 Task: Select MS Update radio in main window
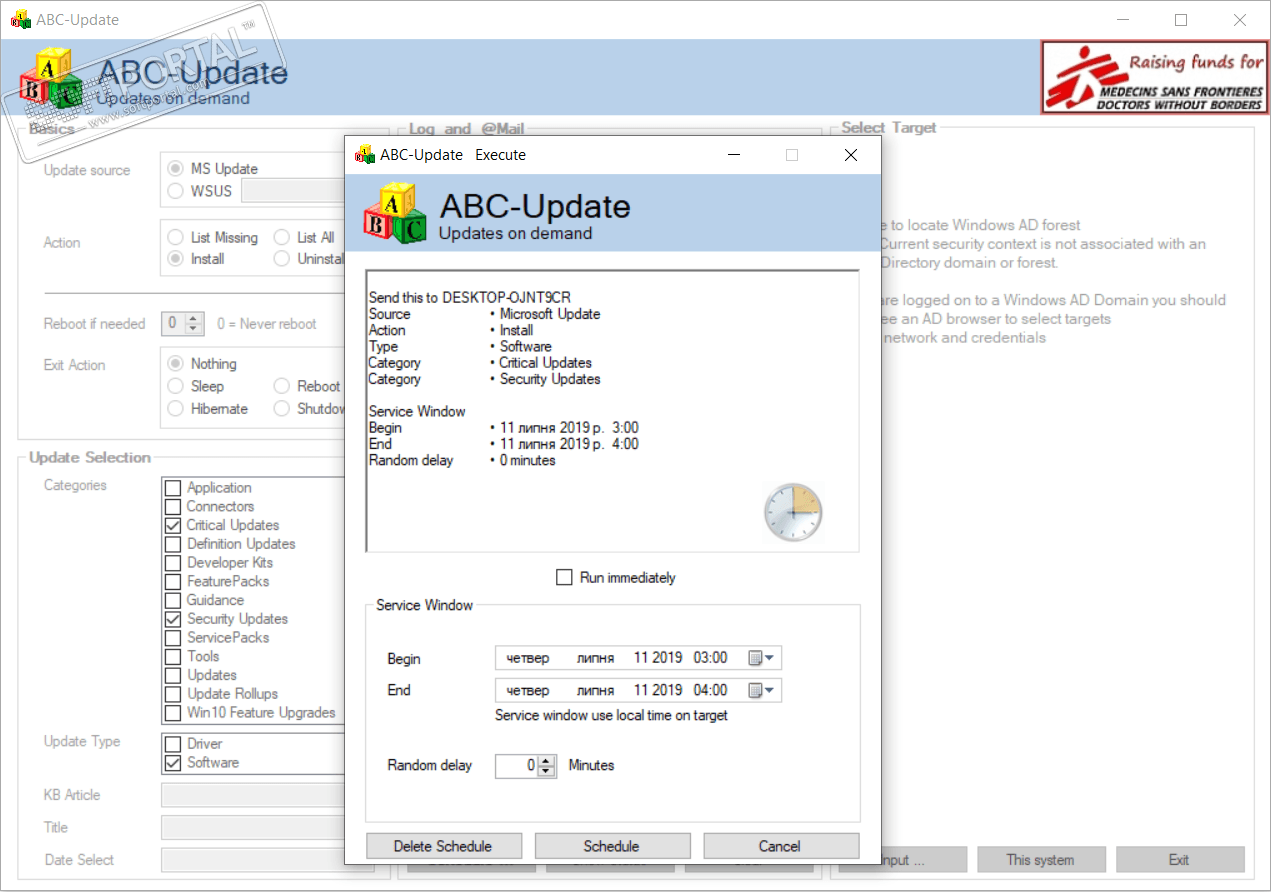click(176, 169)
